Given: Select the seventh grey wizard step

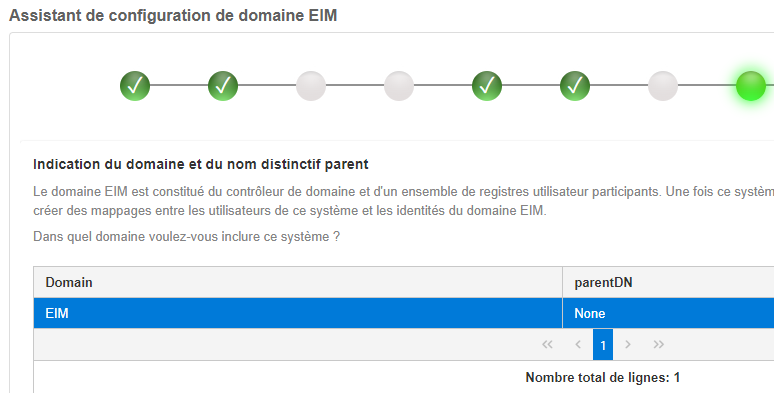Looking at the screenshot, I should coord(663,86).
